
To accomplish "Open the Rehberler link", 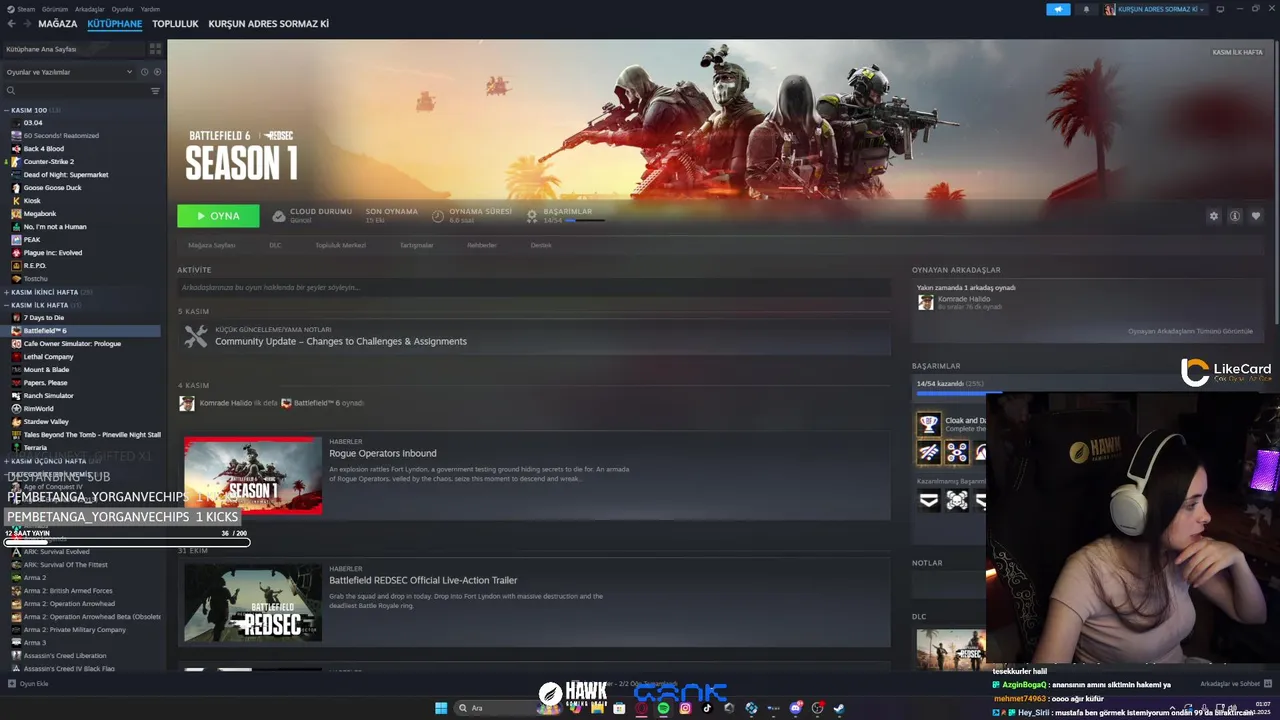I will point(482,245).
